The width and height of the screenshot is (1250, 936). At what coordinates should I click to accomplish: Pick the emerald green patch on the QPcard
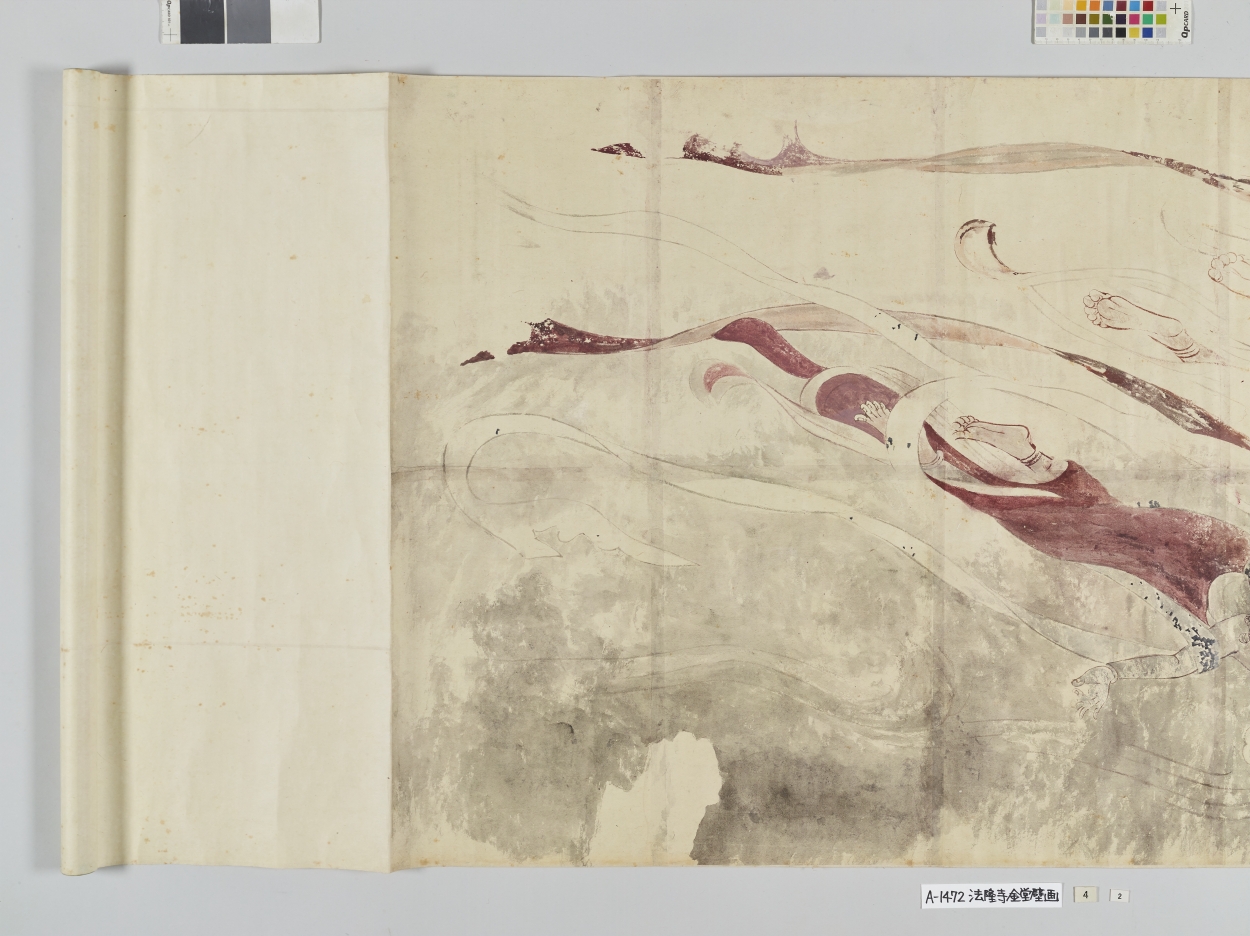(1148, 19)
